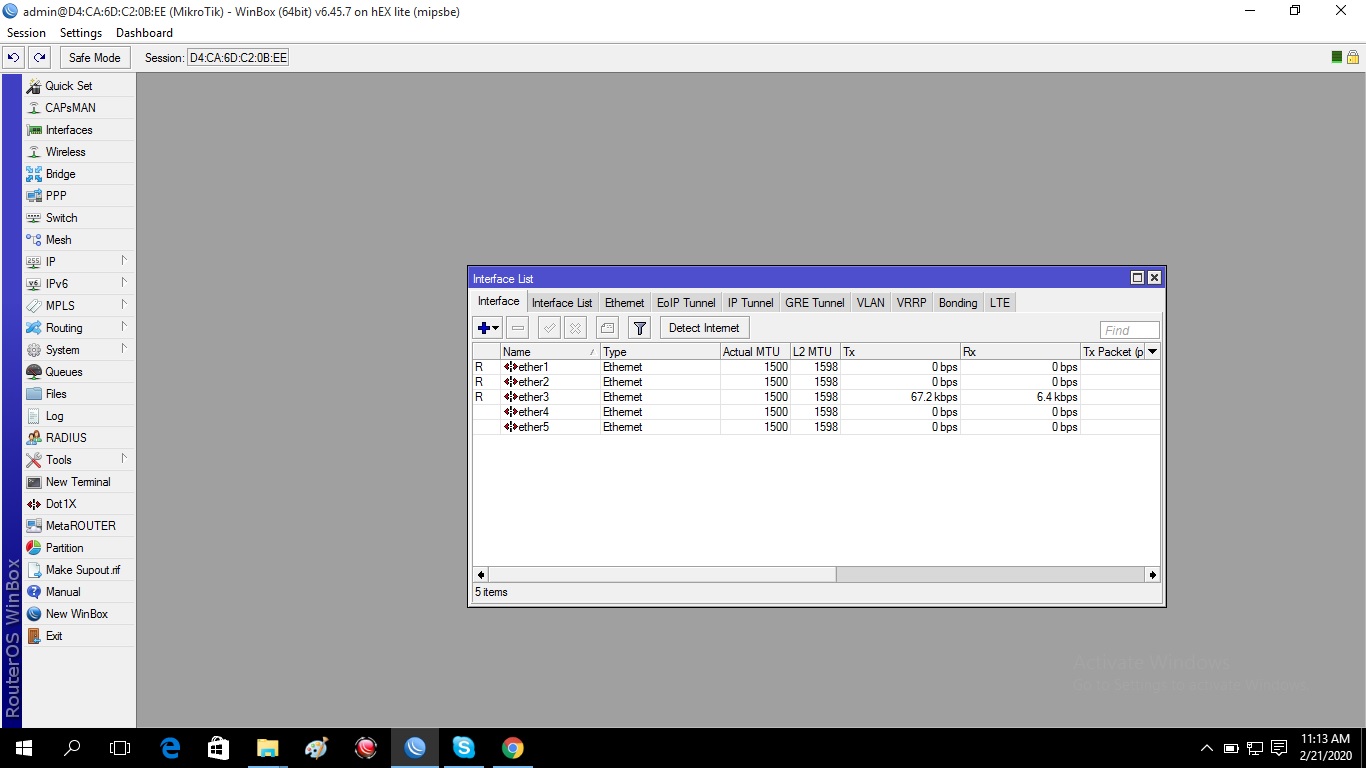
Task: Click the Disable X button
Action: point(575,328)
